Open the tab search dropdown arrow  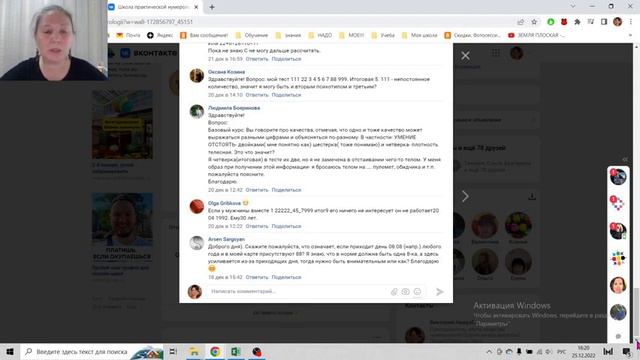pyautogui.click(x=573, y=7)
